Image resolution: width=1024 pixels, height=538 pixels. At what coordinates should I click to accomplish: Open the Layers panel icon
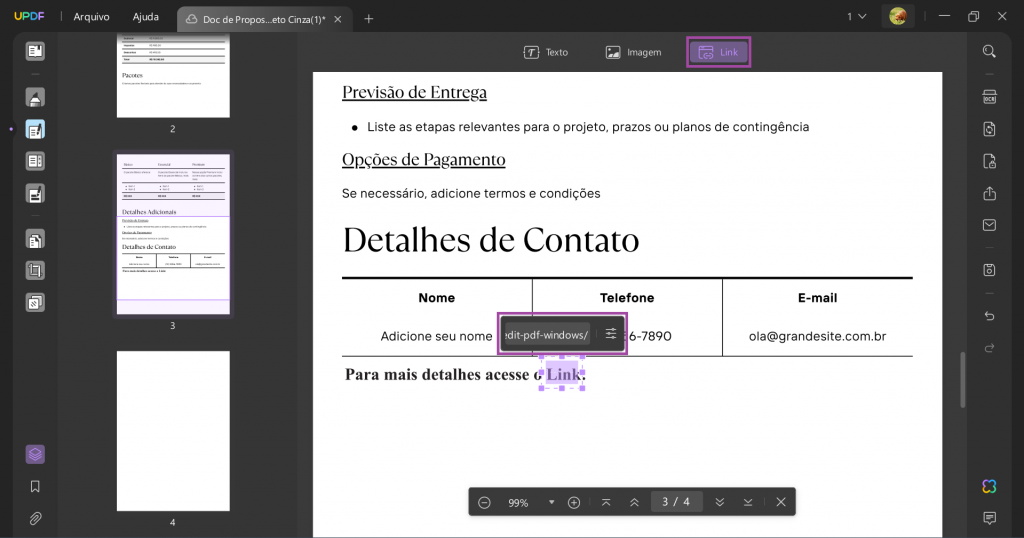pyautogui.click(x=35, y=454)
